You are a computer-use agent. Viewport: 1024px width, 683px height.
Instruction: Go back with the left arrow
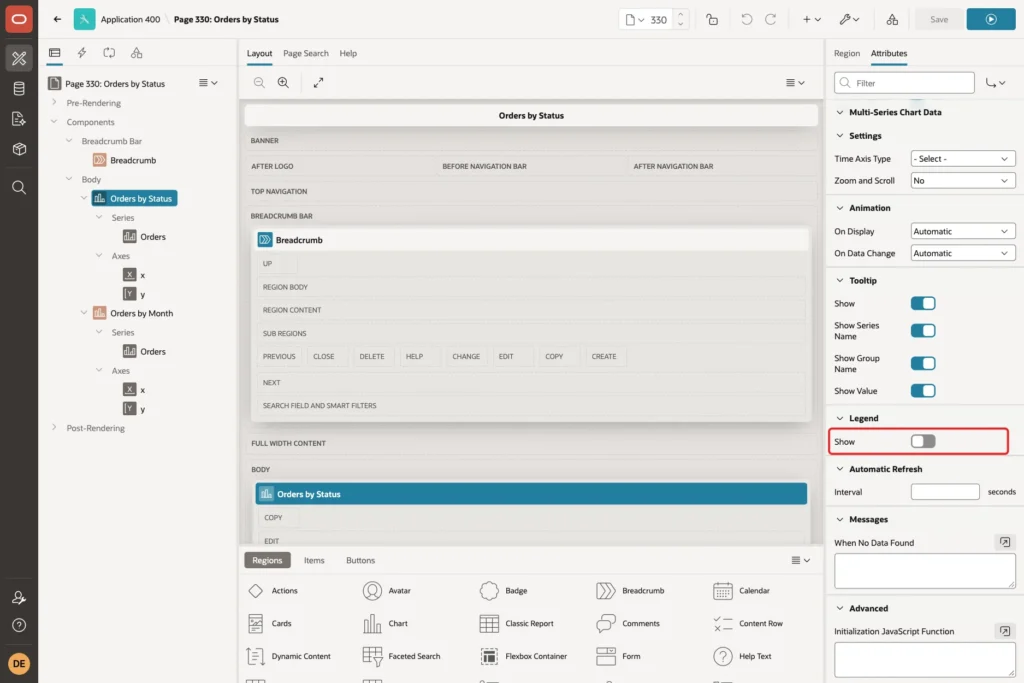click(57, 19)
